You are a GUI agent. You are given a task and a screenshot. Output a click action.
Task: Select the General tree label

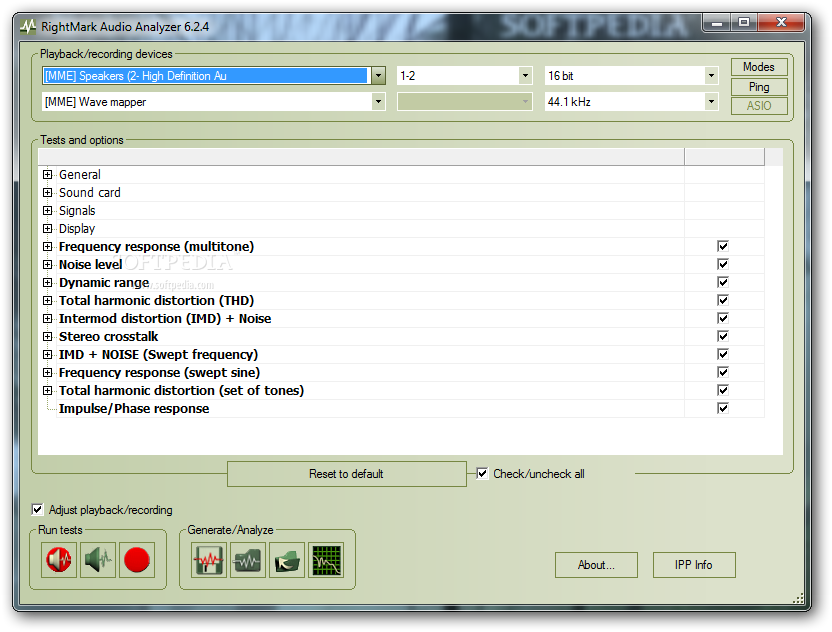click(x=80, y=175)
